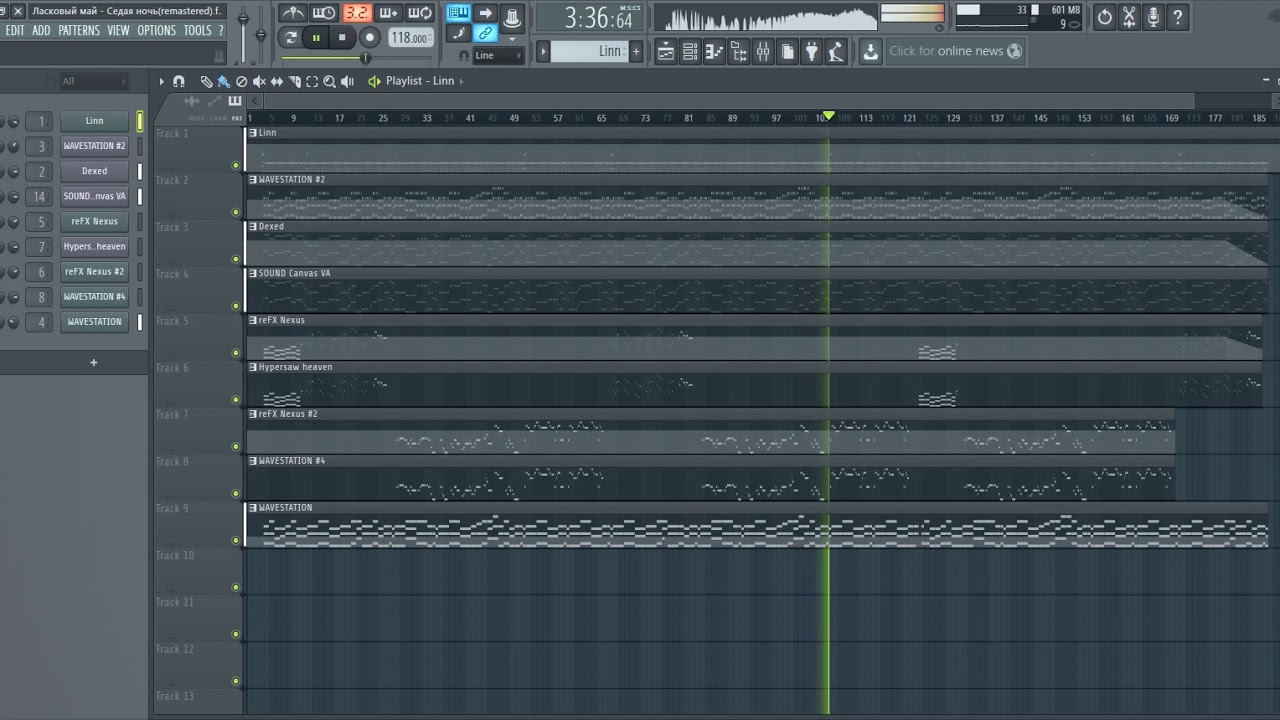Select the Slice tool in Playlist
The image size is (1280, 720).
294,81
